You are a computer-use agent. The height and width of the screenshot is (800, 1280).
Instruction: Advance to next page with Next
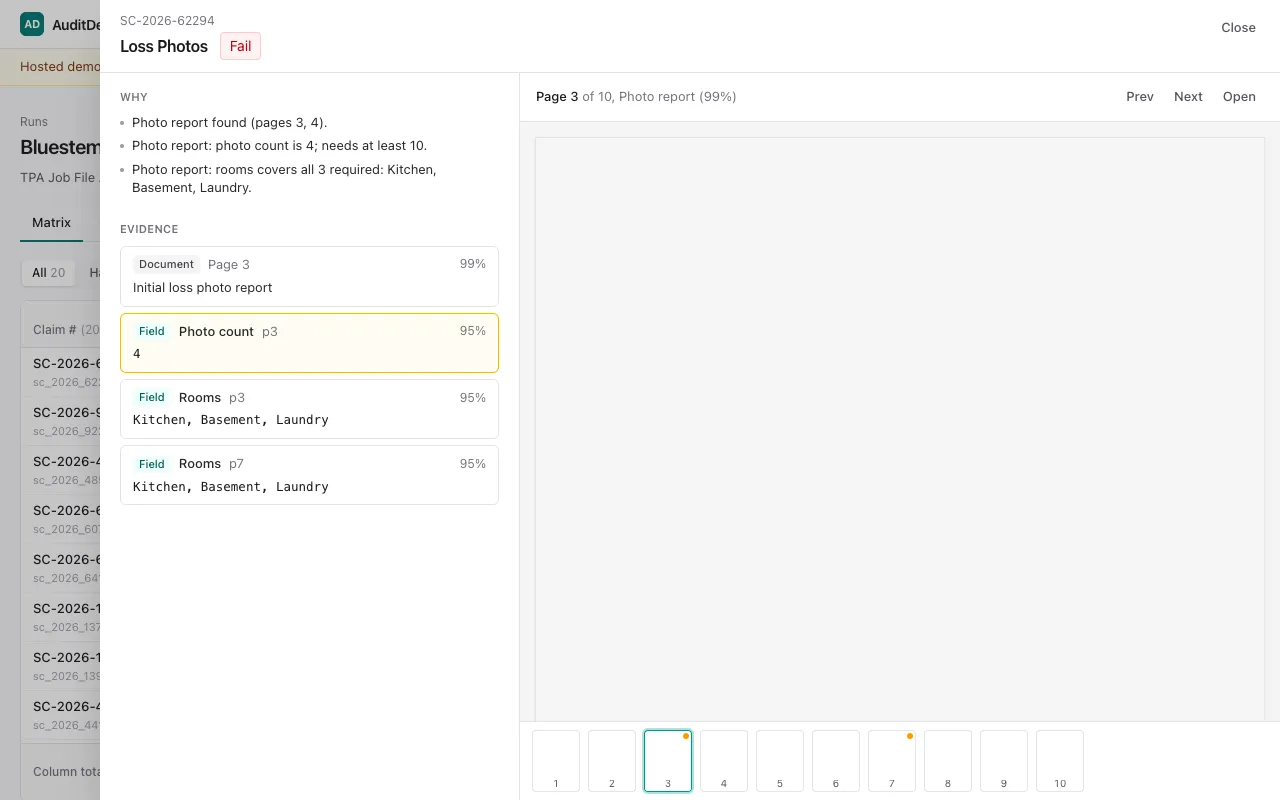(1188, 97)
